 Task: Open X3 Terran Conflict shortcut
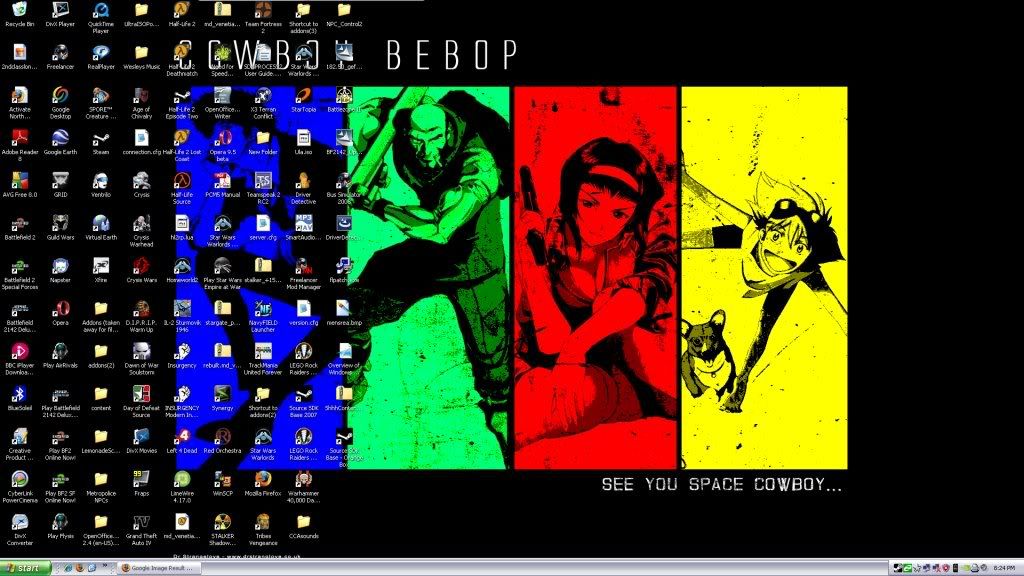263,103
